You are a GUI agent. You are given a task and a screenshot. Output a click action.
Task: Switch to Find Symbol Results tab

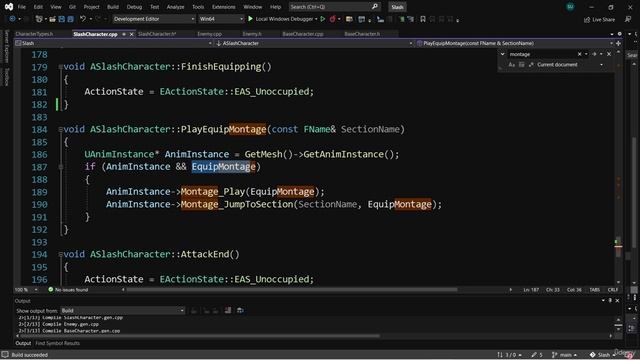click(x=58, y=343)
